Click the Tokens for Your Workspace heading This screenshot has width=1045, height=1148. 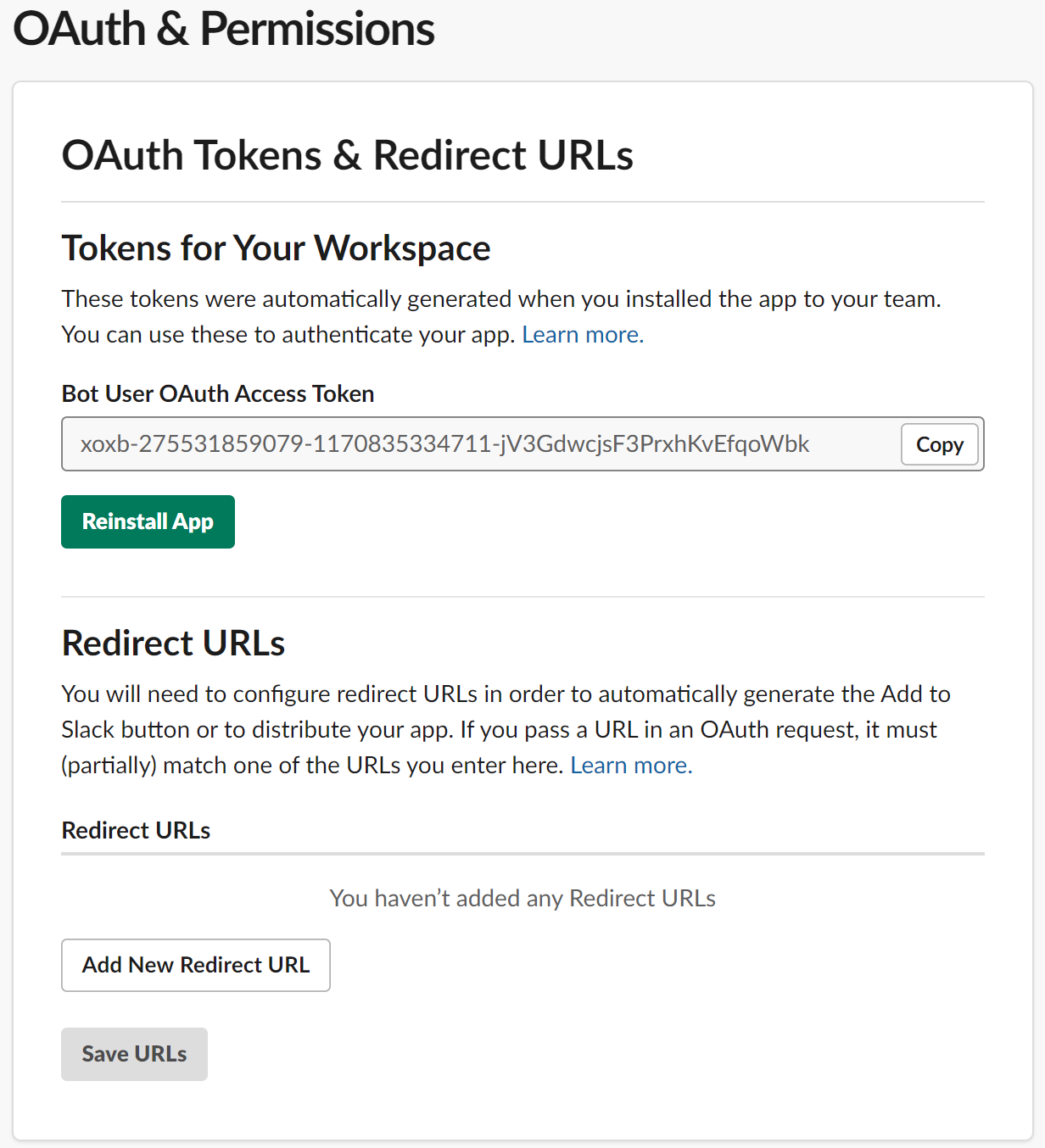coord(277,248)
